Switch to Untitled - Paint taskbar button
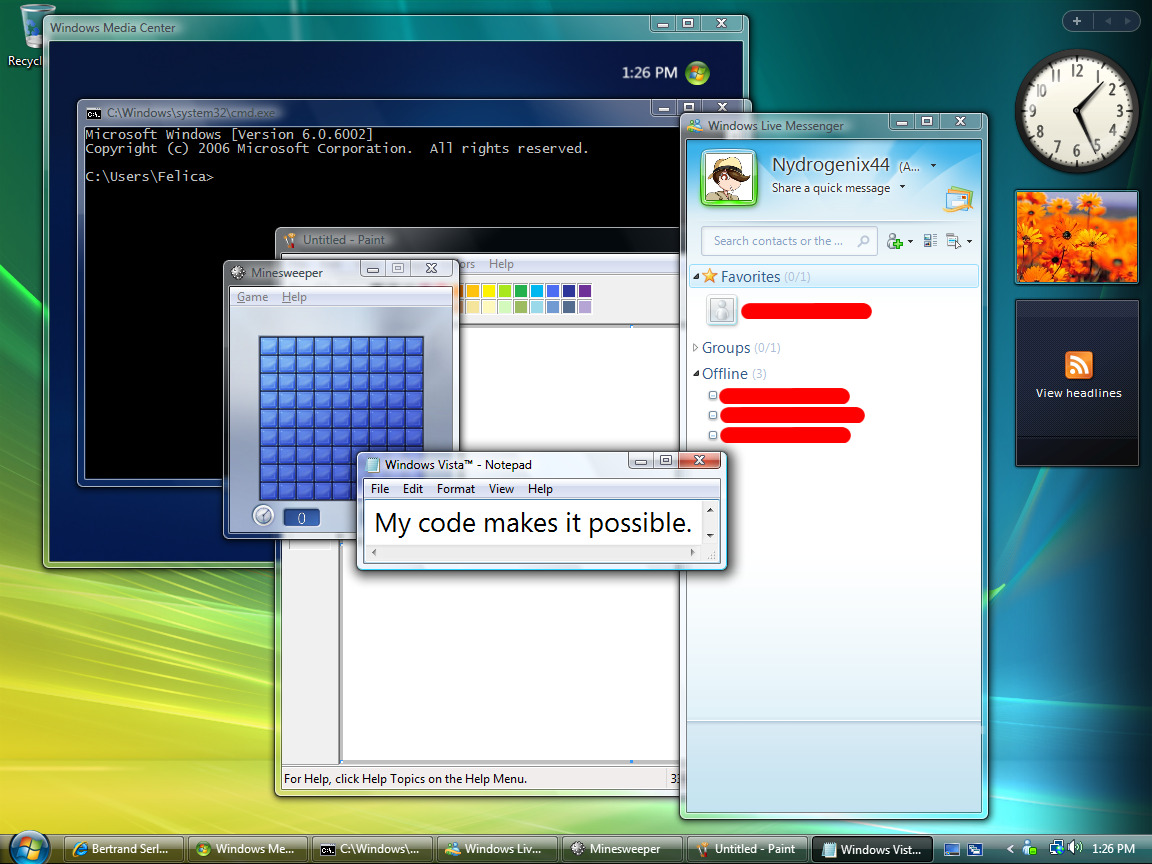 click(746, 849)
